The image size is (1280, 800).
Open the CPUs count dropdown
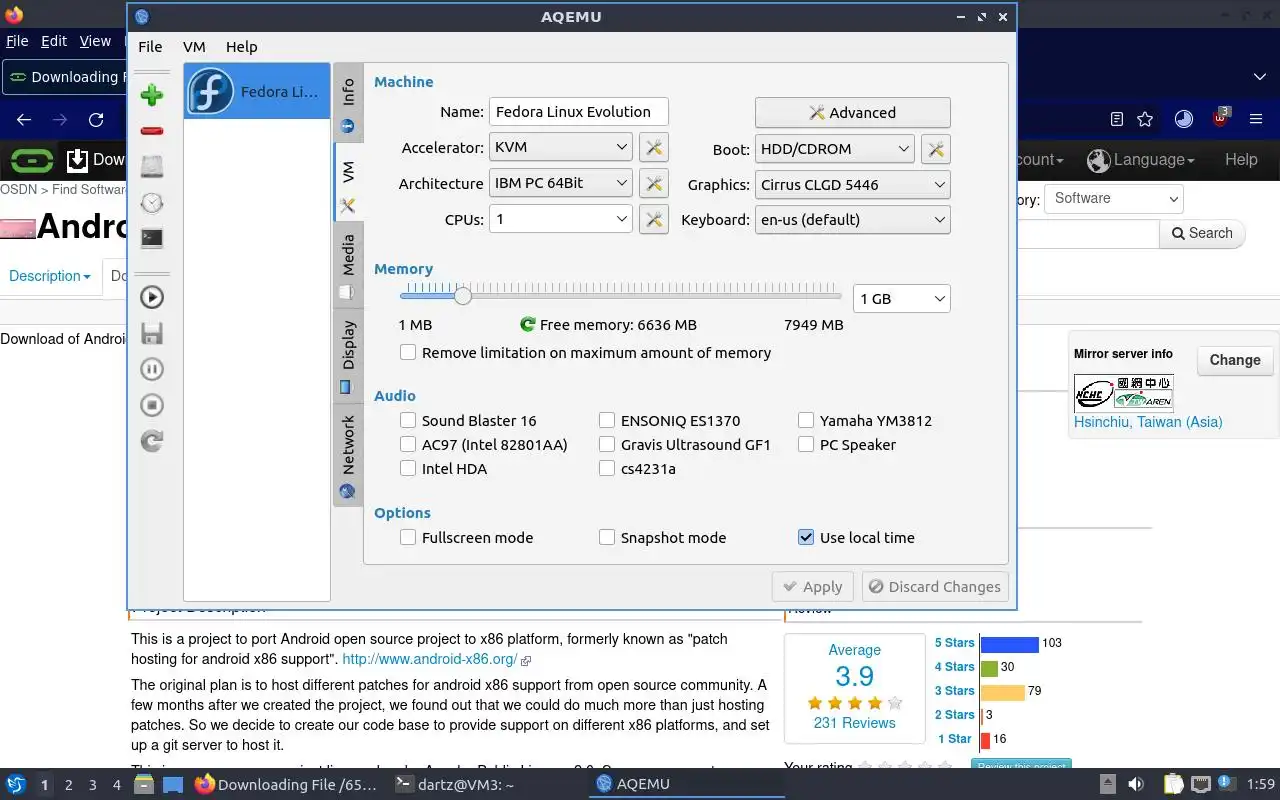pos(560,219)
